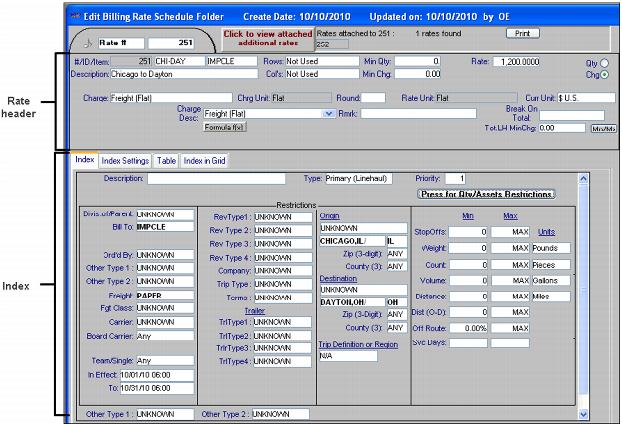Click the Rate # value field 251
This screenshot has height=424, width=622.
(171, 43)
